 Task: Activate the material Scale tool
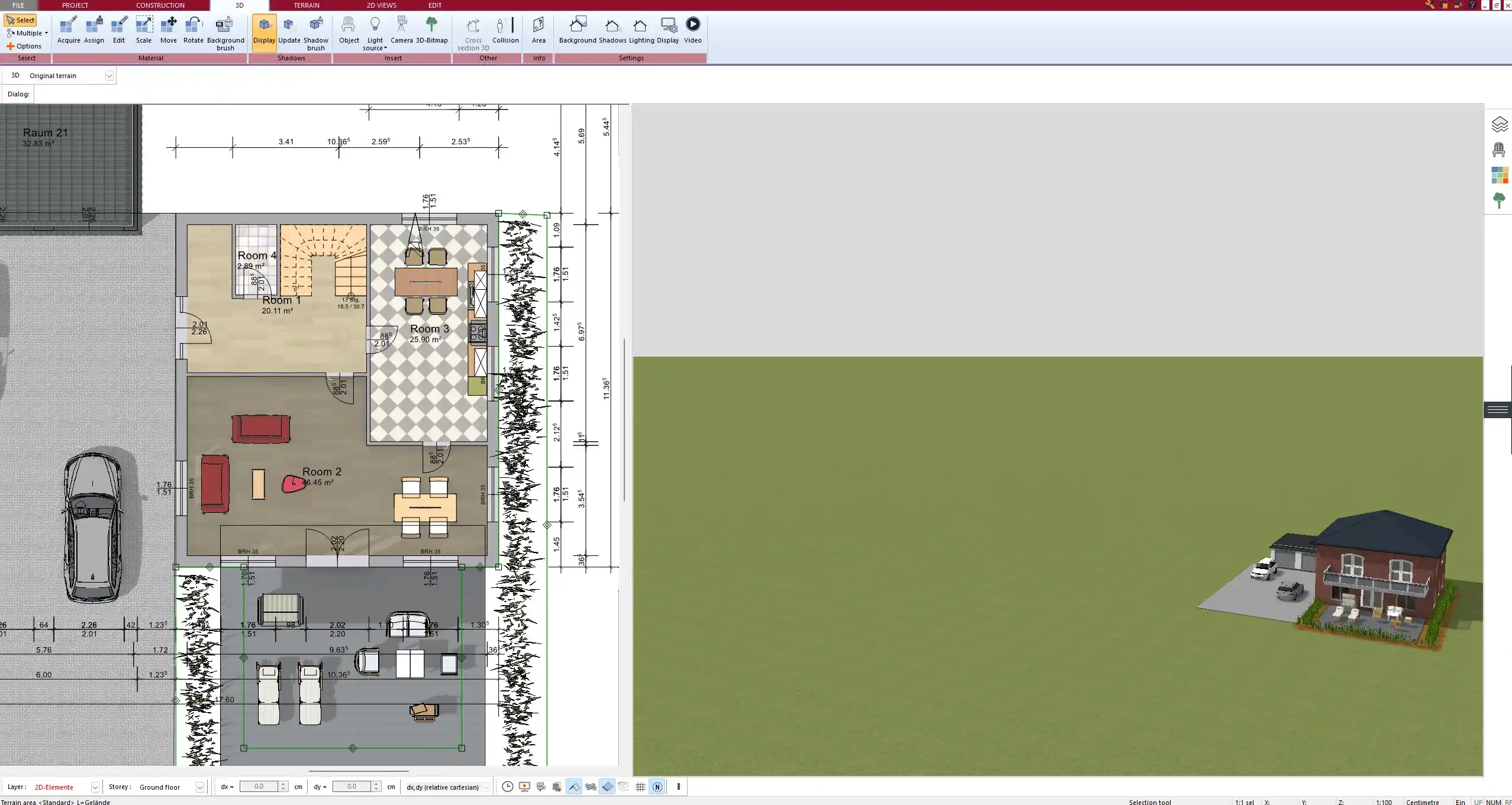144,31
